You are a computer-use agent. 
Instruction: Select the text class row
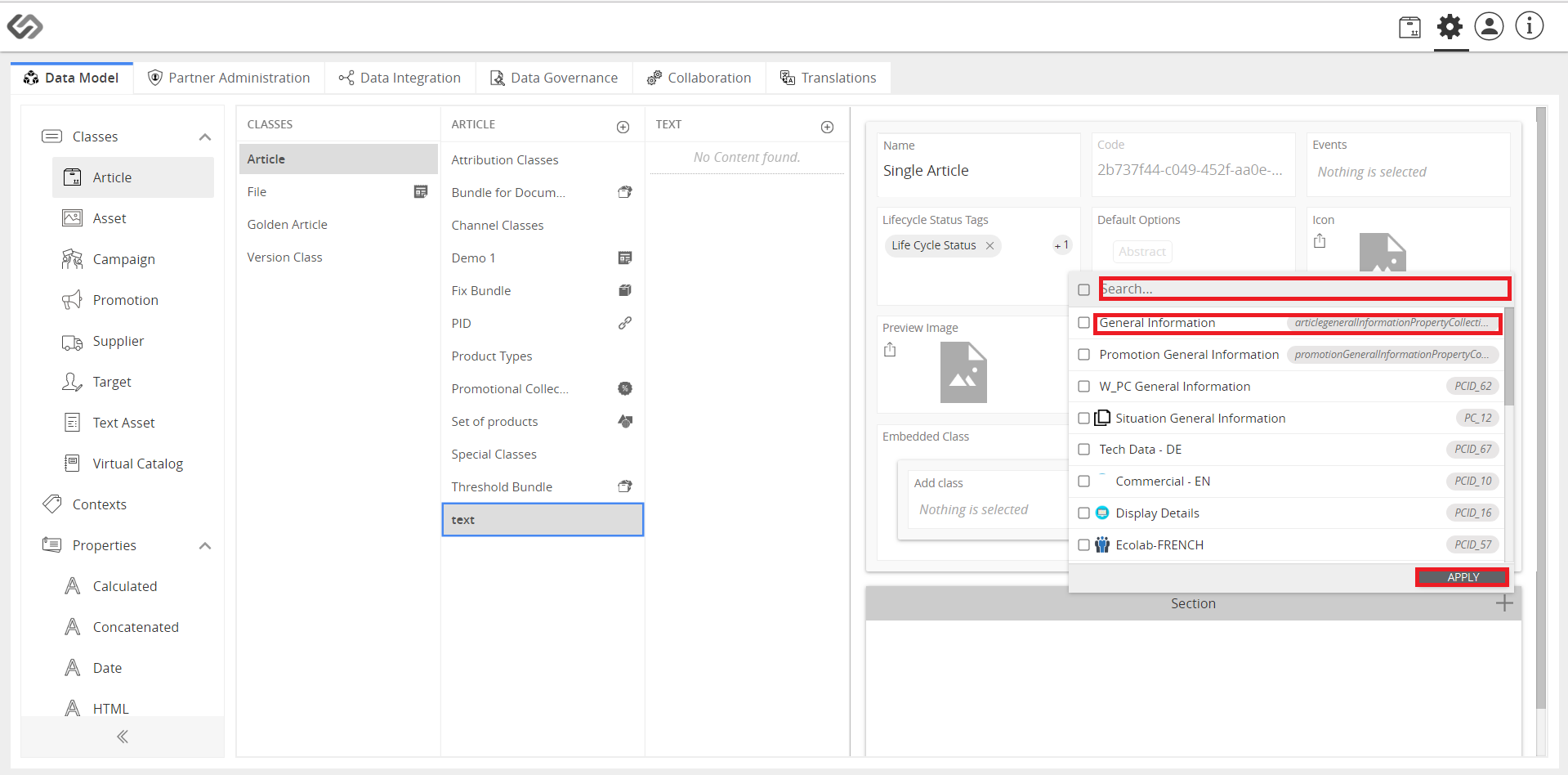pos(543,520)
